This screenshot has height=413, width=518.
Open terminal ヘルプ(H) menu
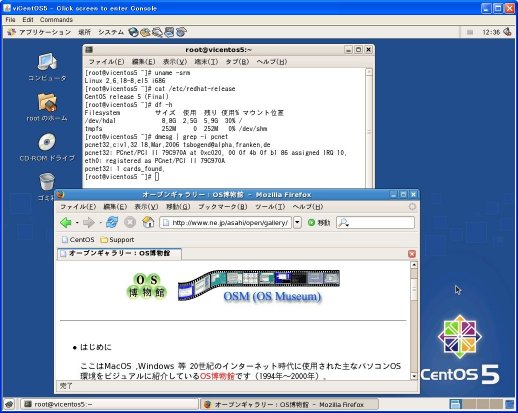click(272, 62)
